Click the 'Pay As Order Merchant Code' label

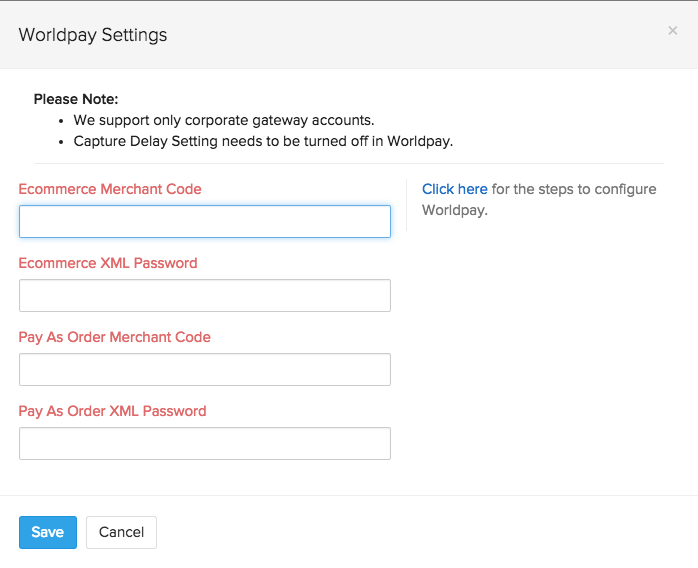click(115, 337)
